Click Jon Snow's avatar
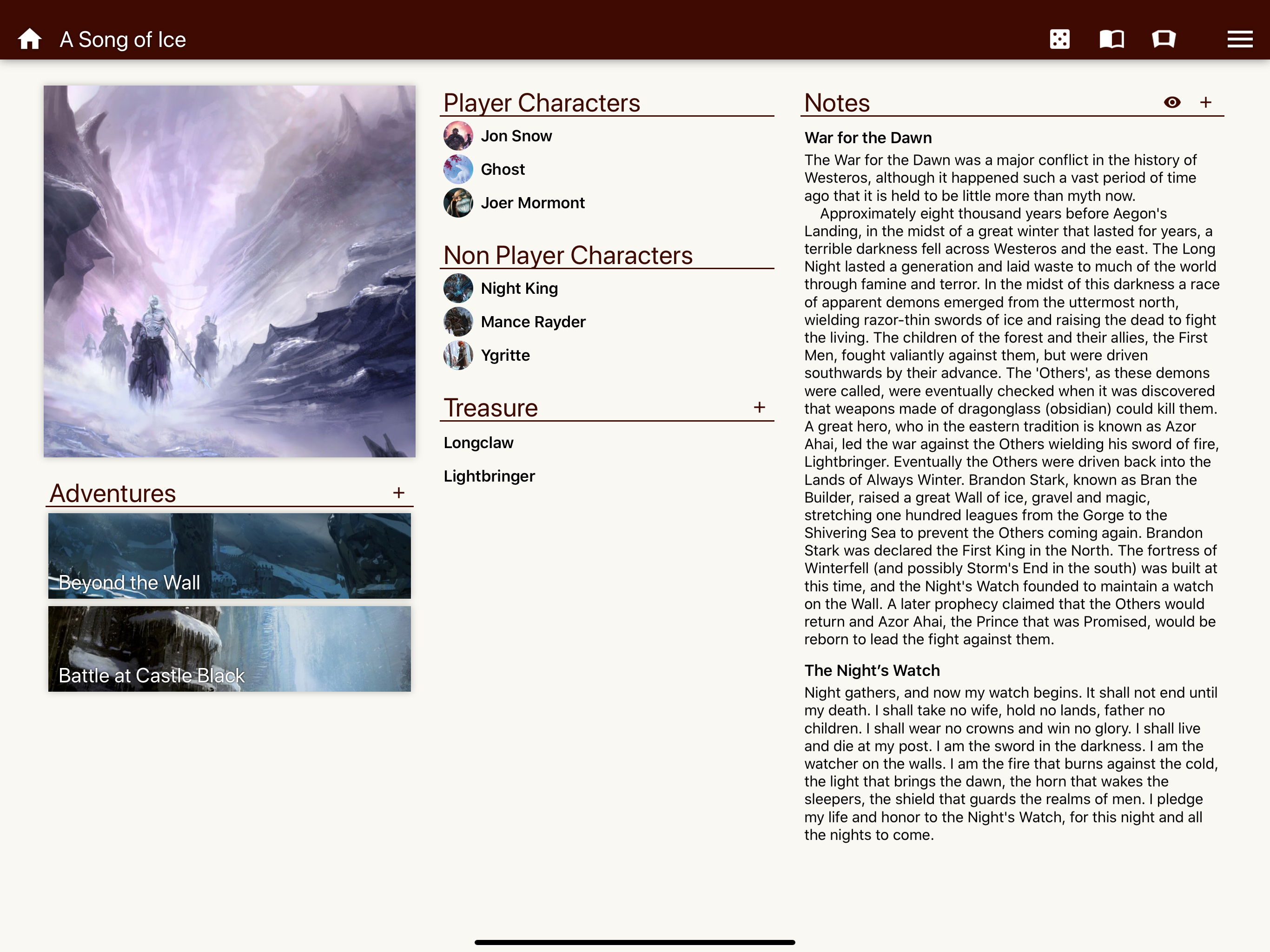The height and width of the screenshot is (952, 1270). tap(458, 136)
